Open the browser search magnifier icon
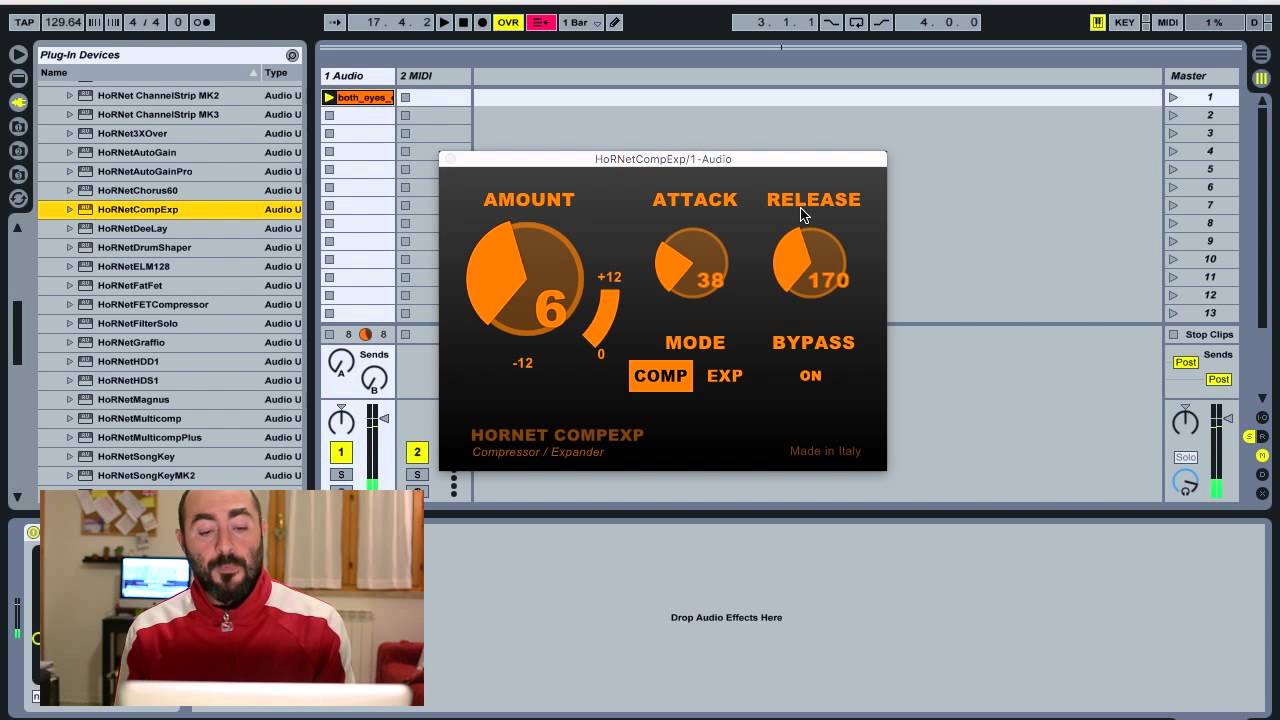The width and height of the screenshot is (1280, 720). click(292, 55)
